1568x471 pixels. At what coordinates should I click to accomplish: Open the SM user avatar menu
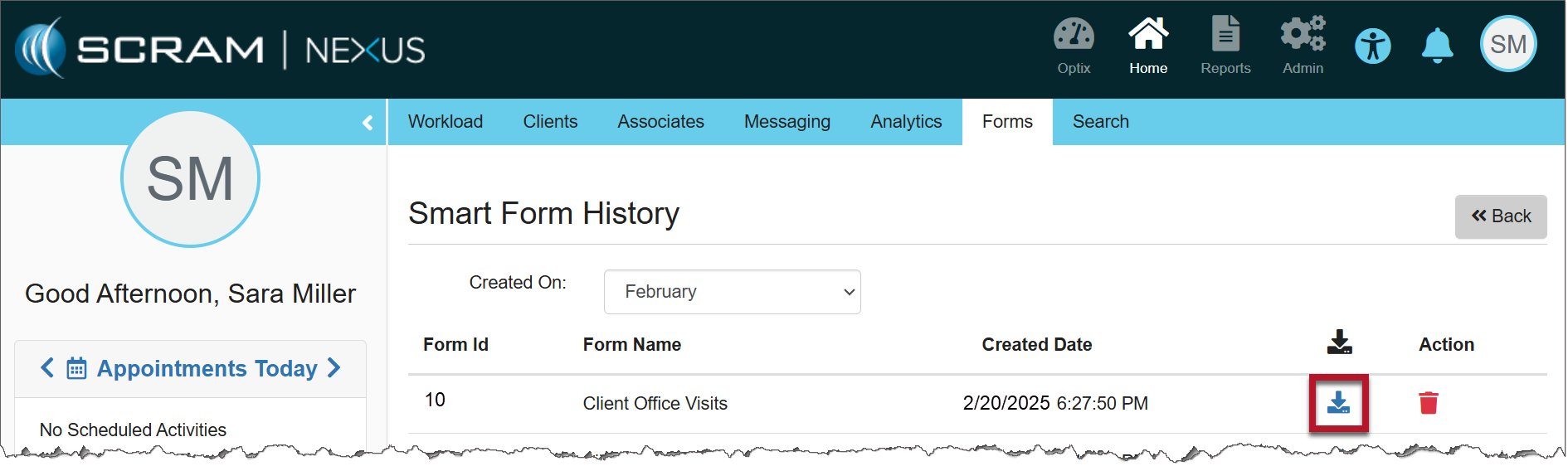pyautogui.click(x=1508, y=45)
